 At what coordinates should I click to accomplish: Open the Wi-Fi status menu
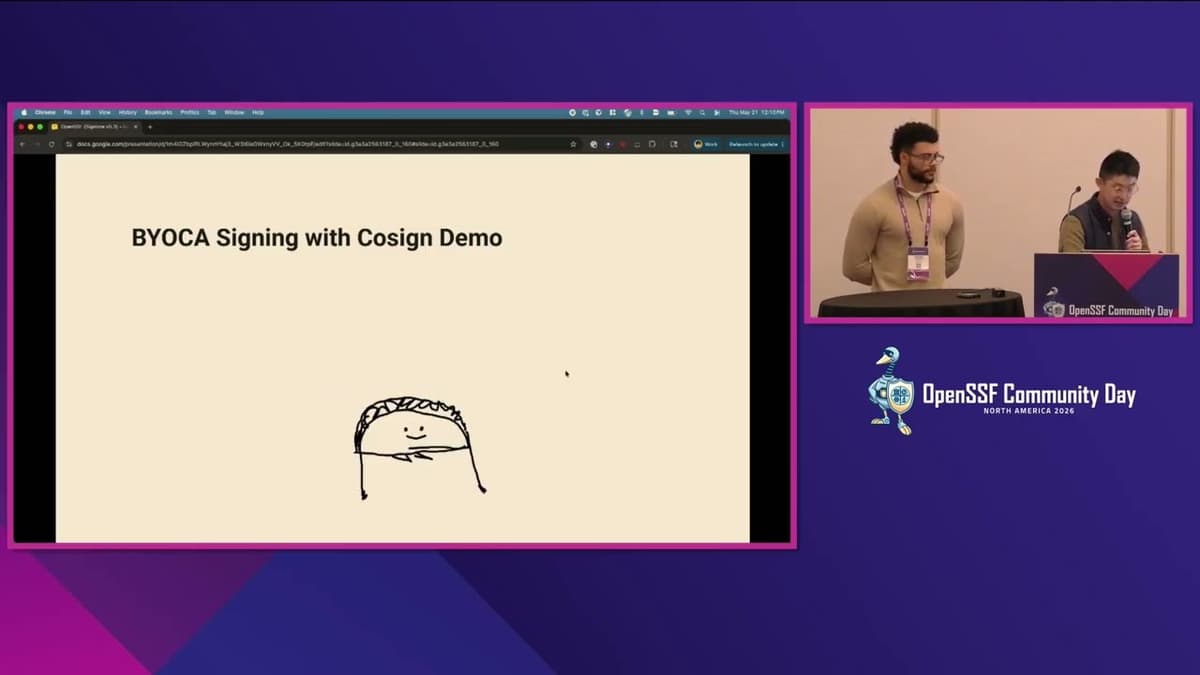(688, 112)
